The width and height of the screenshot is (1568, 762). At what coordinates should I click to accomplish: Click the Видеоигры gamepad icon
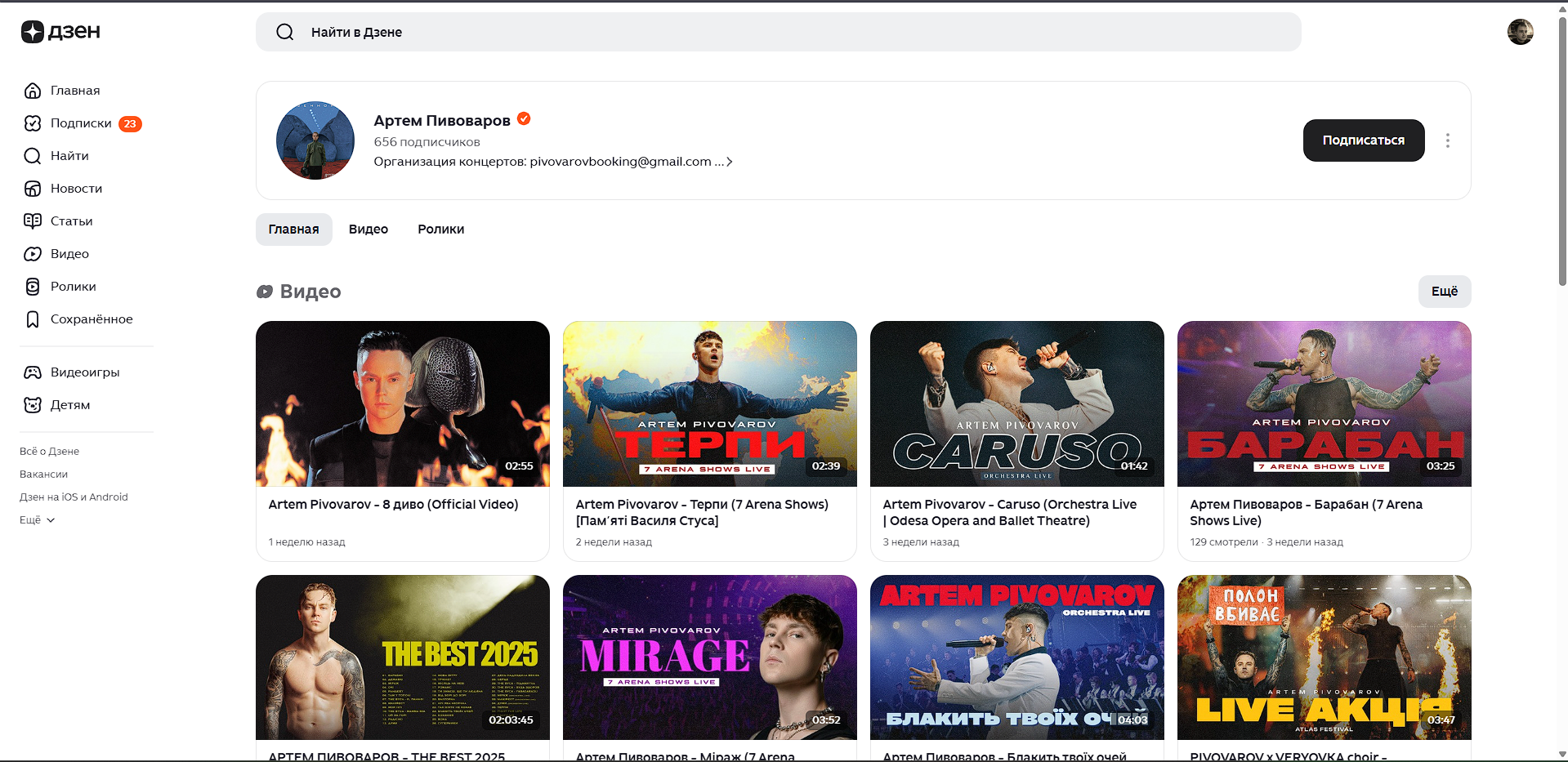click(x=33, y=372)
